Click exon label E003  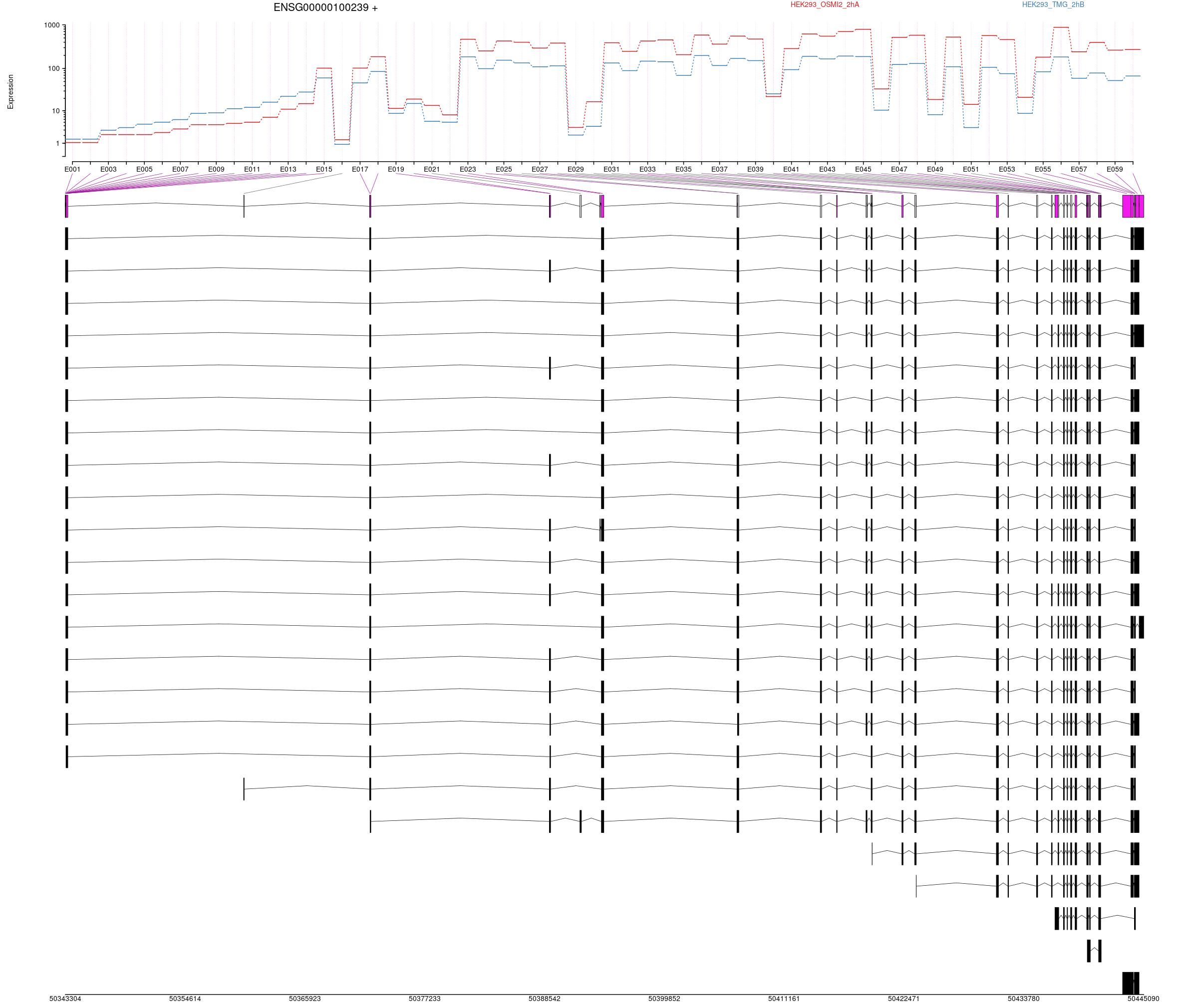pos(109,169)
